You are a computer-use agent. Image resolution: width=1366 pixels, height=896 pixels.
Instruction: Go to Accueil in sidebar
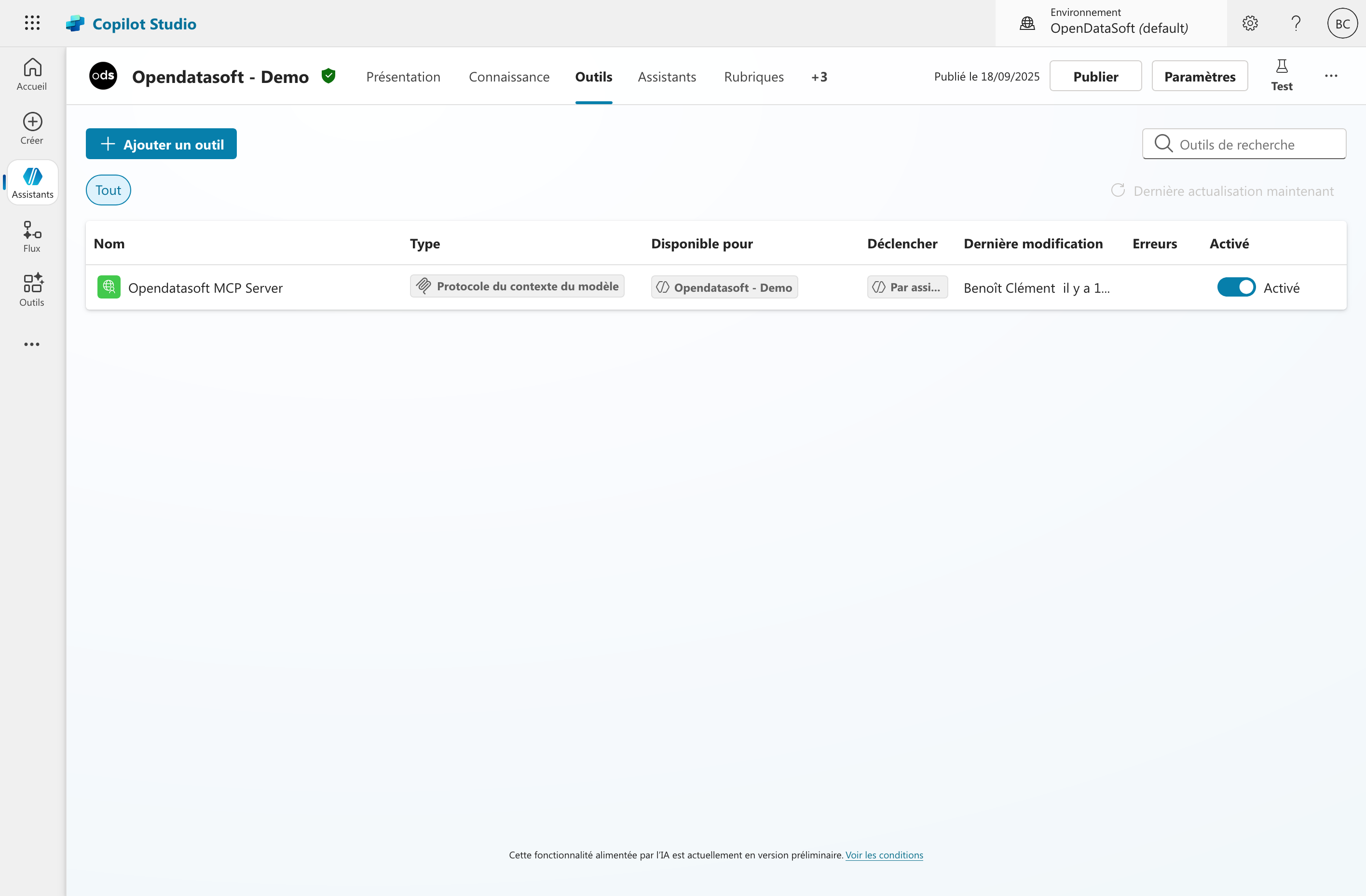[32, 74]
